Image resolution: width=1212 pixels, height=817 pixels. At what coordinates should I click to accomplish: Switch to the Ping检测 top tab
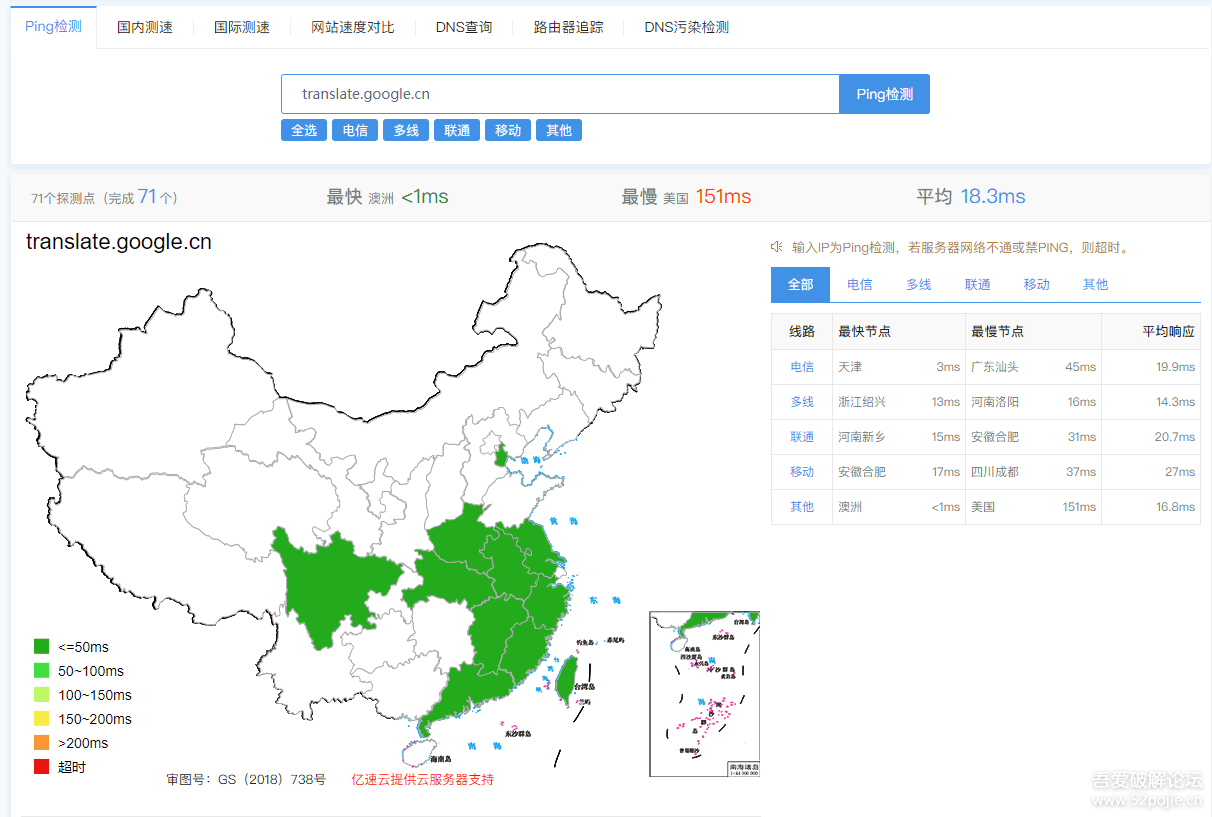53,27
